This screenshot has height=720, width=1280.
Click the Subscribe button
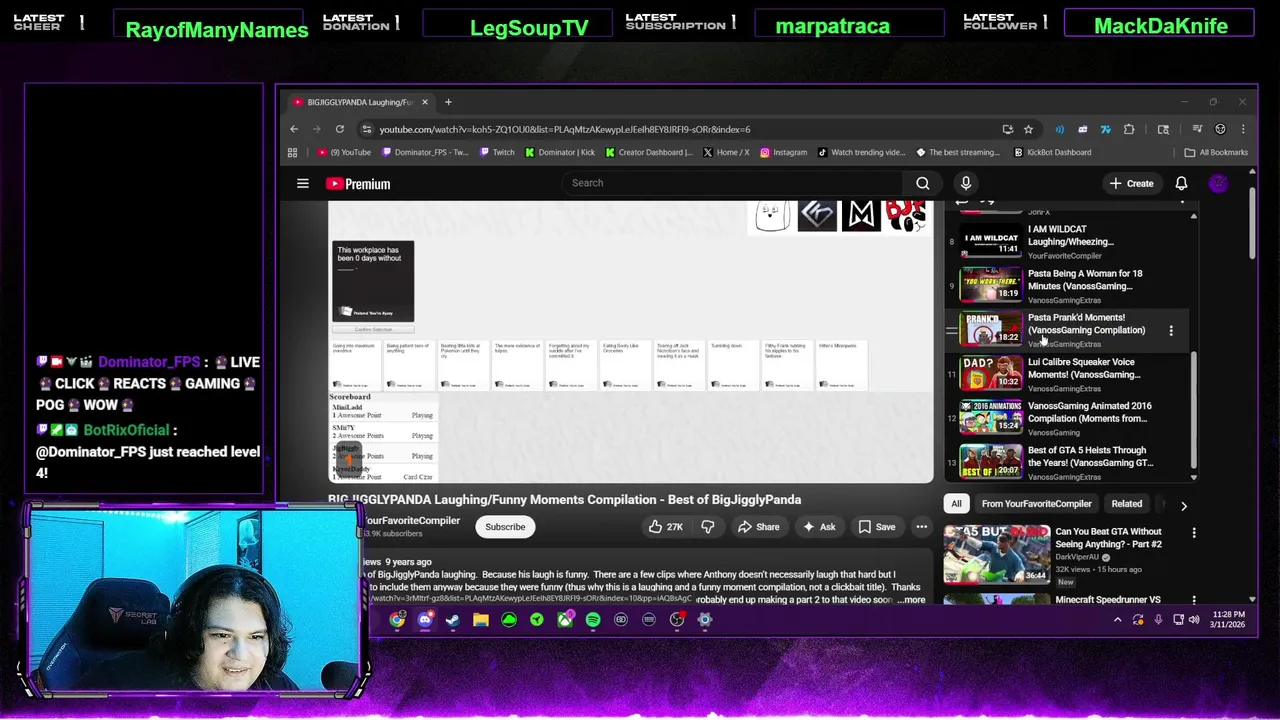point(505,527)
